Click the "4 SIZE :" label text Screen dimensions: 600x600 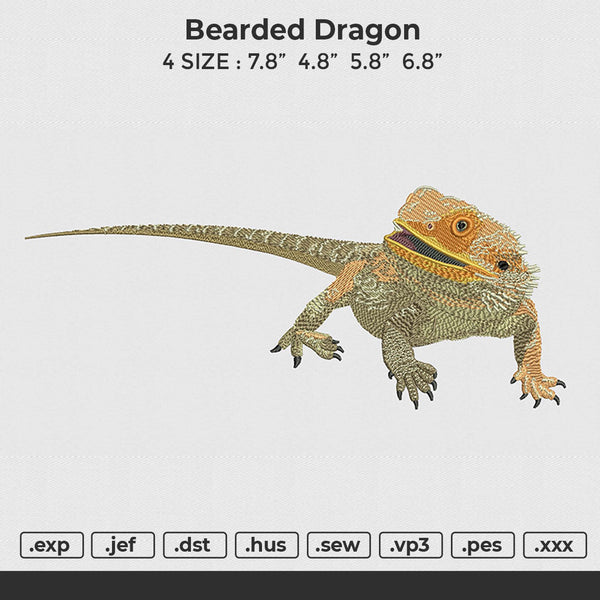point(202,61)
